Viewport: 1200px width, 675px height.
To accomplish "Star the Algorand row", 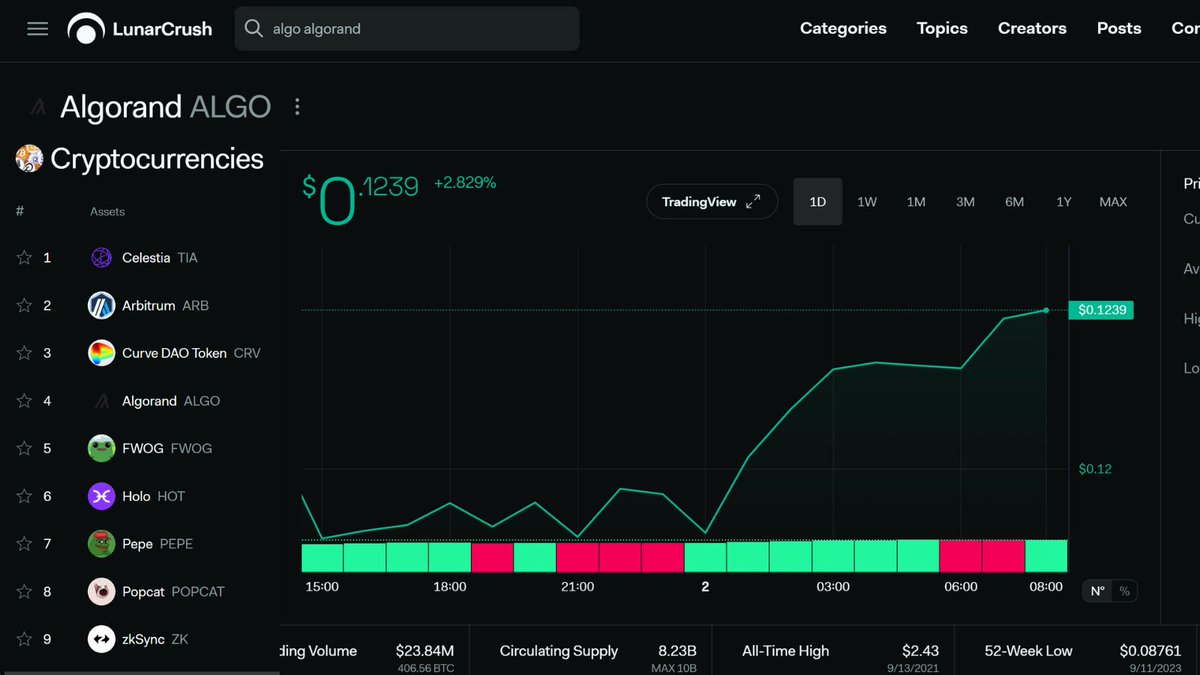I will [x=24, y=401].
